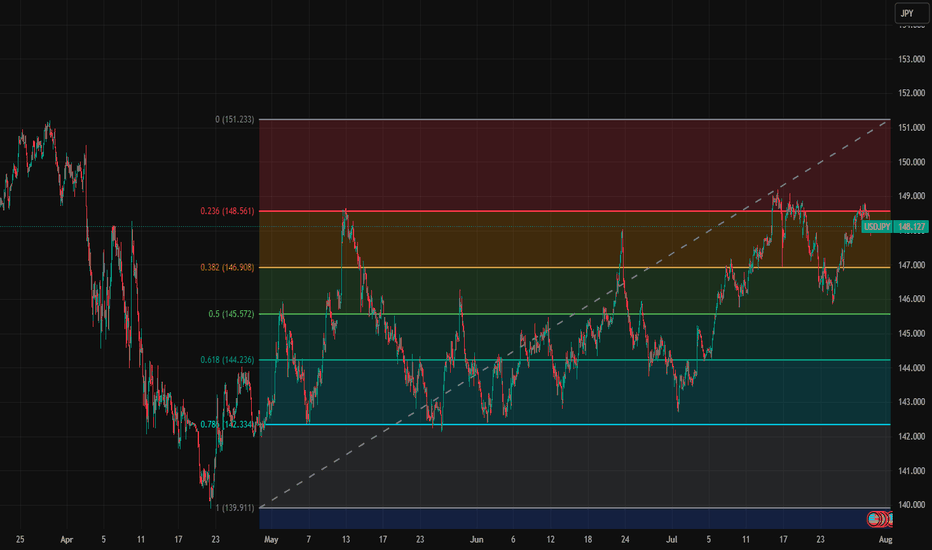Click the Apr label on the time axis
The width and height of the screenshot is (932, 550).
coord(67,539)
